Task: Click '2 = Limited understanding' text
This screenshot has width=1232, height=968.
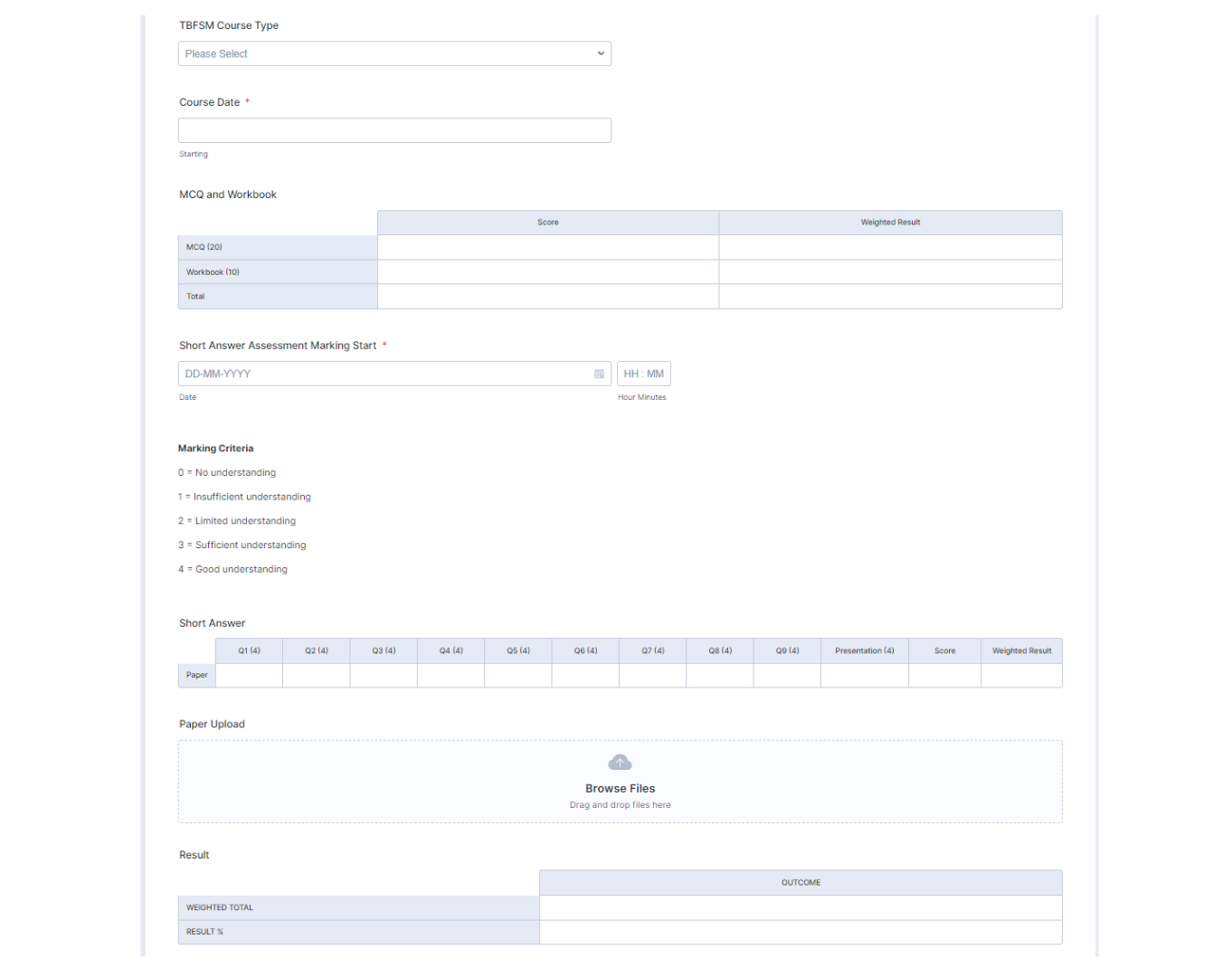Action: [x=237, y=521]
